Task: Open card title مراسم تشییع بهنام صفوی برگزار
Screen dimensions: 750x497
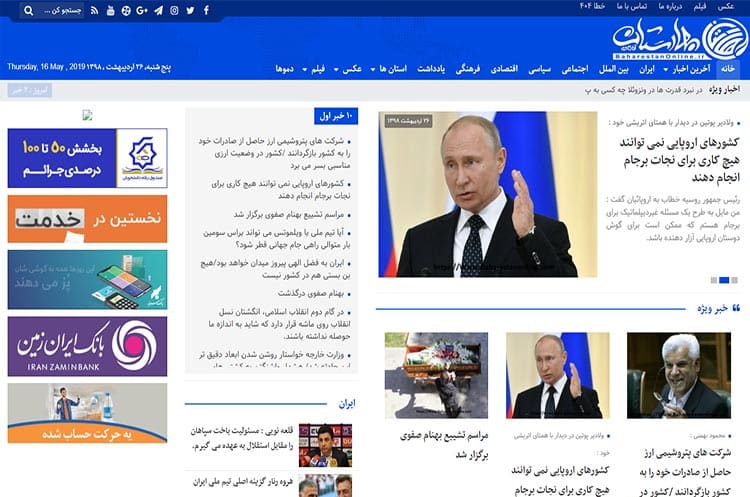Action: [x=444, y=445]
